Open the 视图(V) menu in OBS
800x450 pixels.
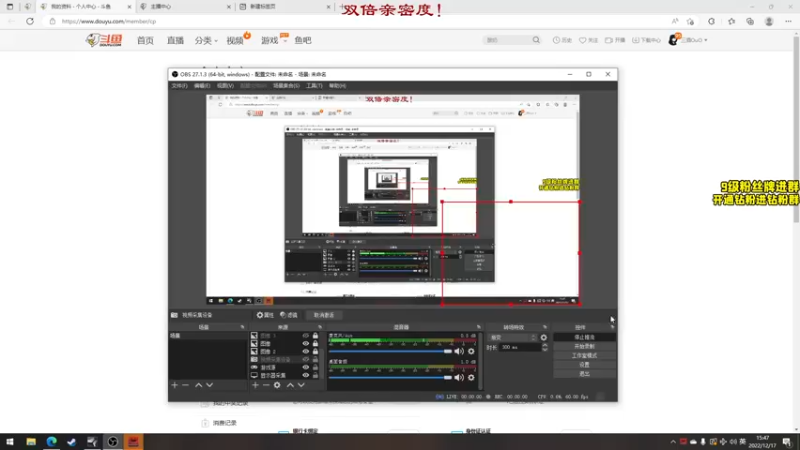pos(225,86)
